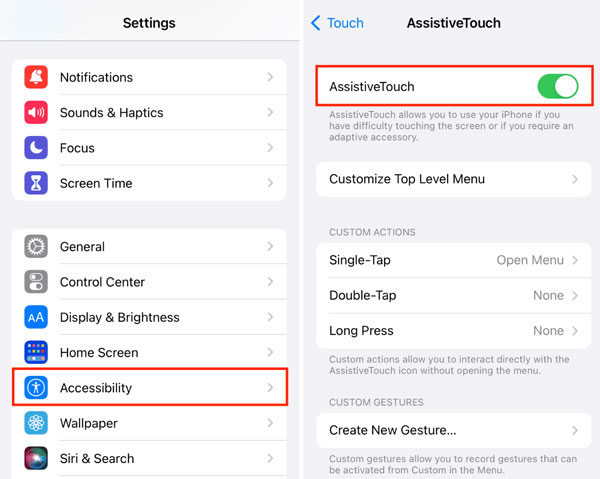
Task: Open Siri & Search settings
Action: (x=150, y=458)
